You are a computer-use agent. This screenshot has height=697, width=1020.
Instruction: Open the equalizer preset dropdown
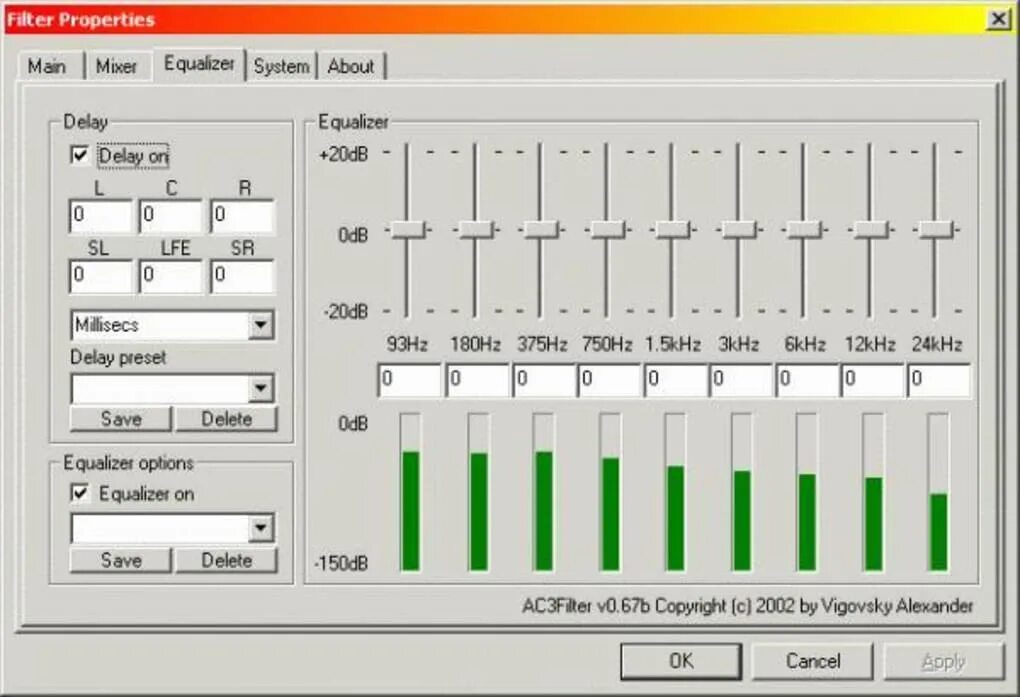[261, 528]
